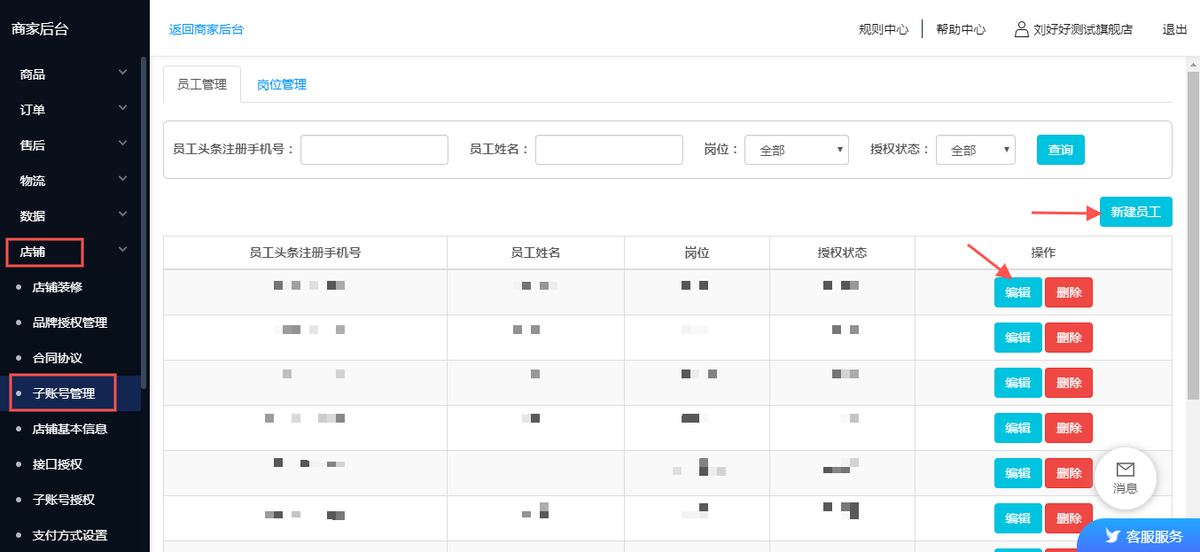Viewport: 1200px width, 552px height.
Task: Click the 员工姓名 column header
Action: click(536, 253)
